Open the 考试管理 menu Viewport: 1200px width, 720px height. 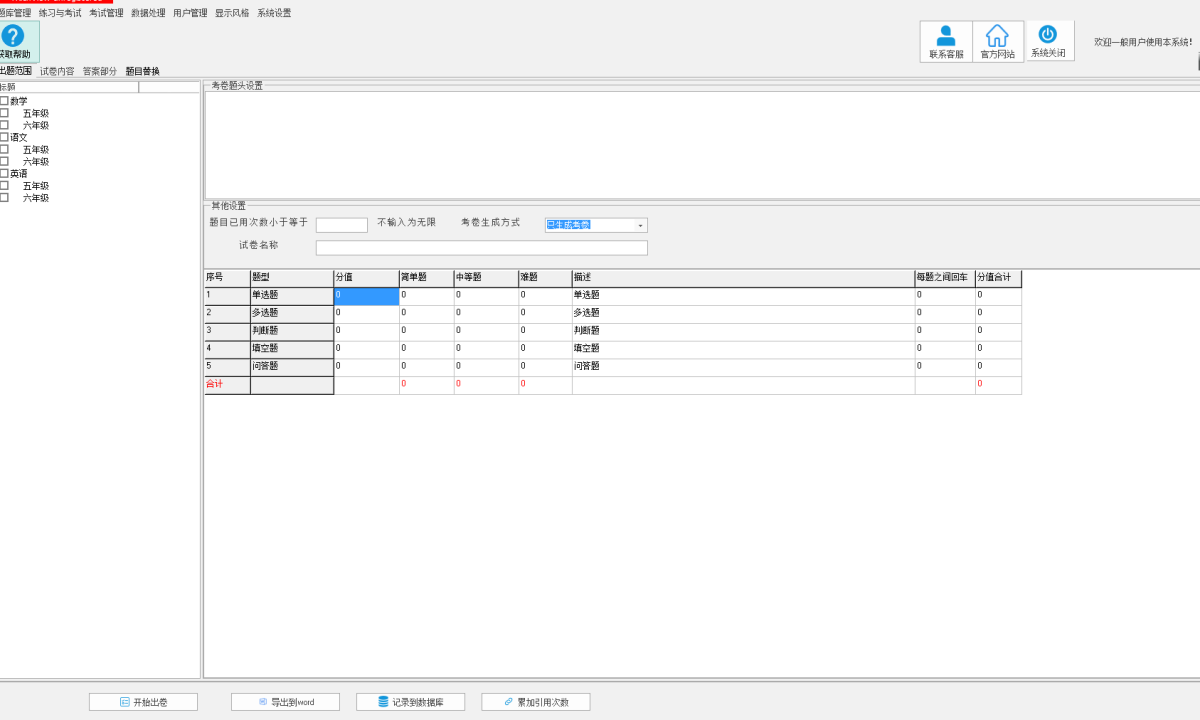105,13
